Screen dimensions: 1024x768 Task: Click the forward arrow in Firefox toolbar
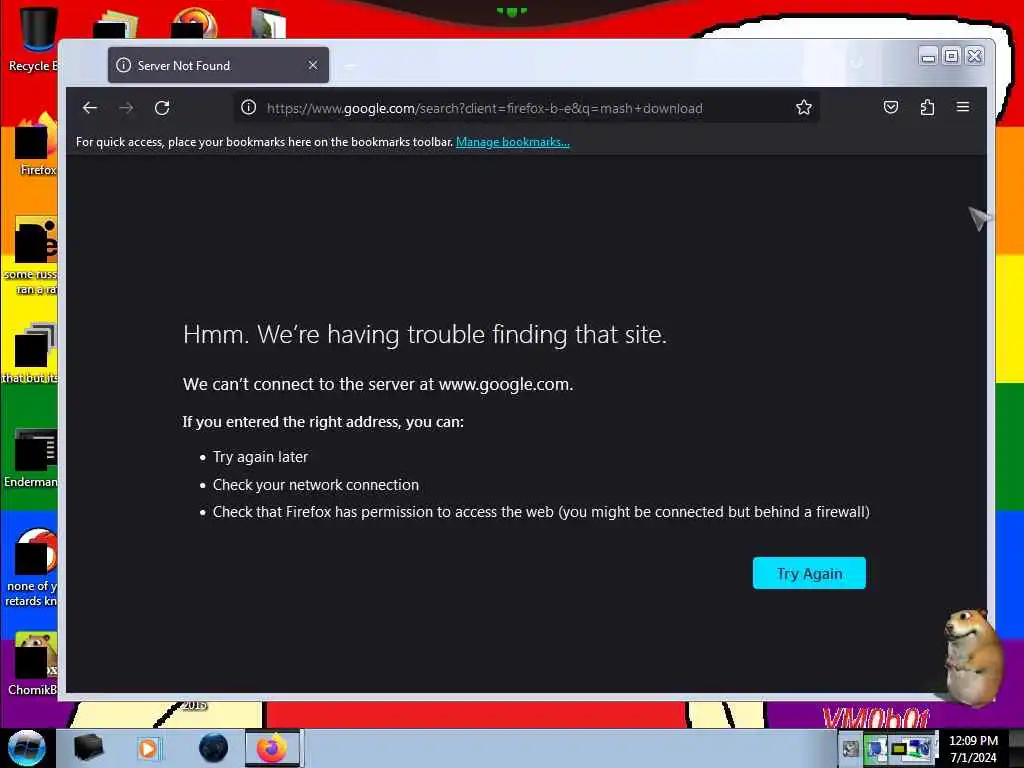pyautogui.click(x=127, y=108)
